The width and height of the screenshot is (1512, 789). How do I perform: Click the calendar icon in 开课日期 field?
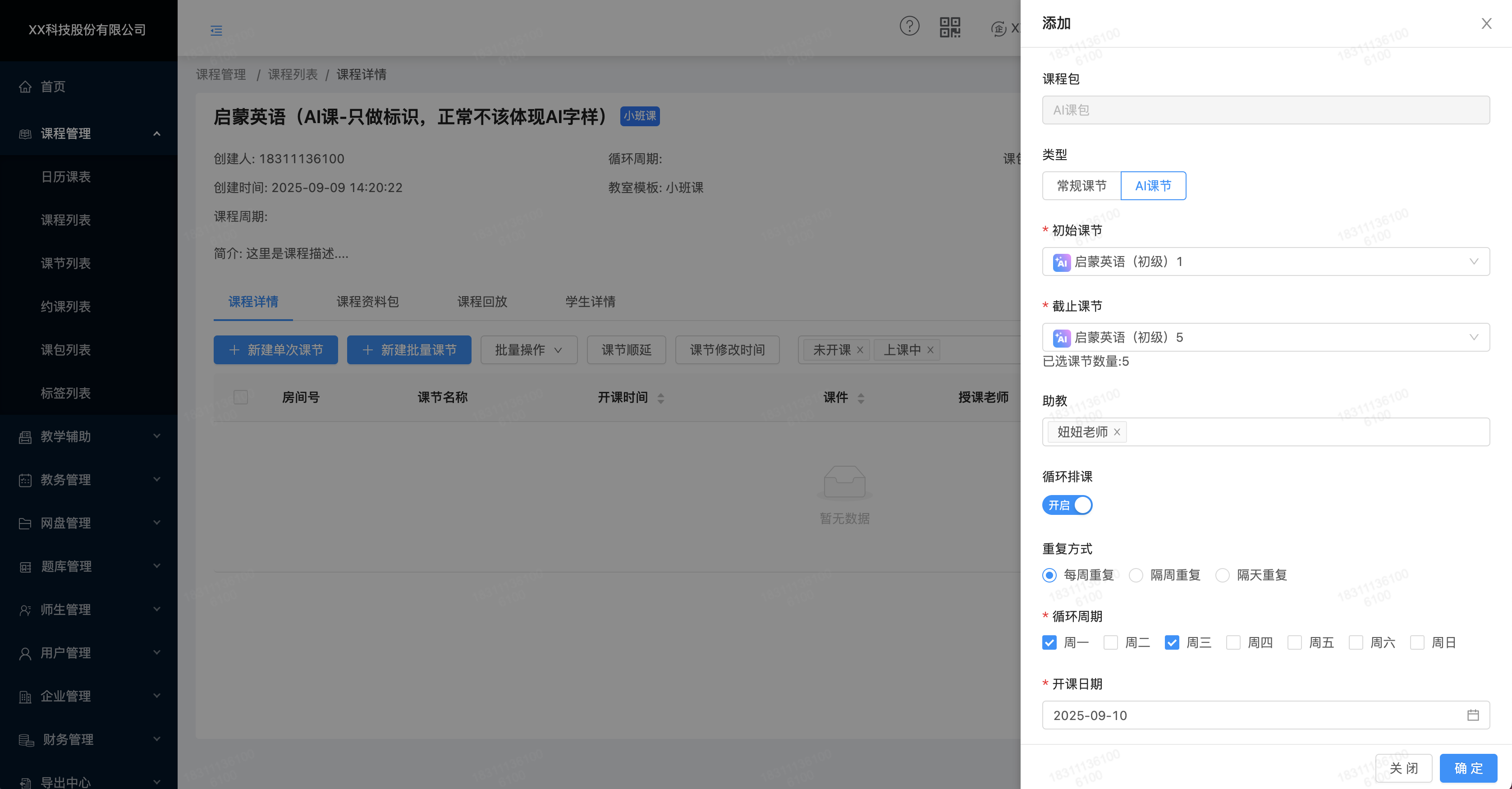tap(1473, 715)
